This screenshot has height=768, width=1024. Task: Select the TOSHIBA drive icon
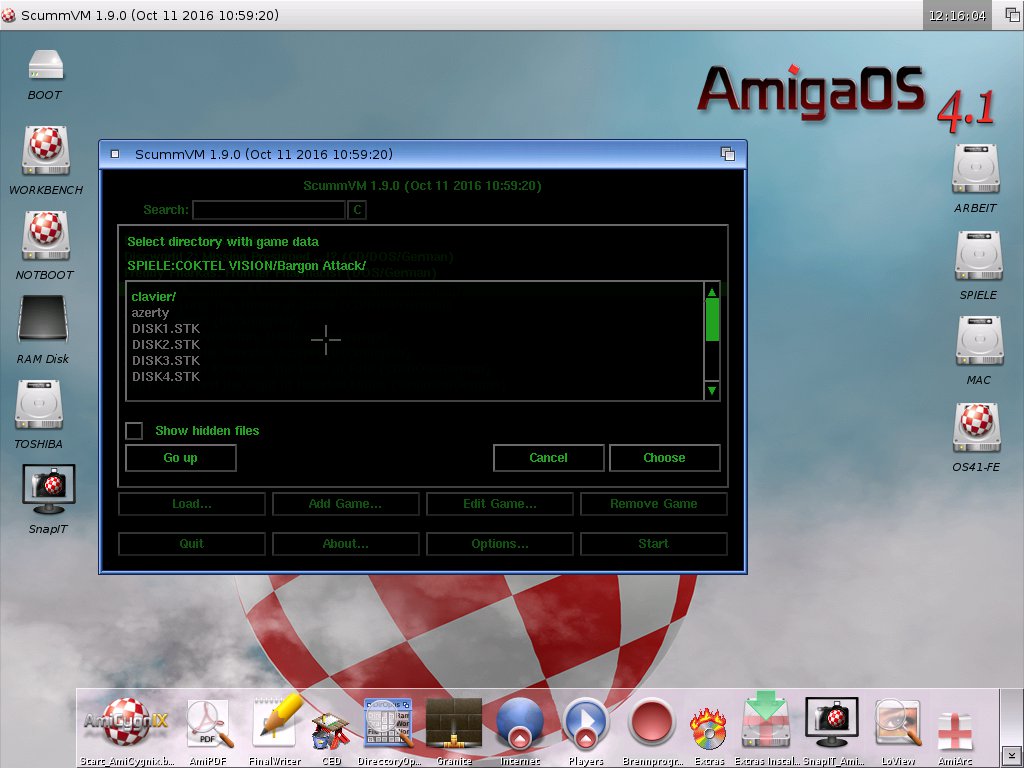(39, 405)
